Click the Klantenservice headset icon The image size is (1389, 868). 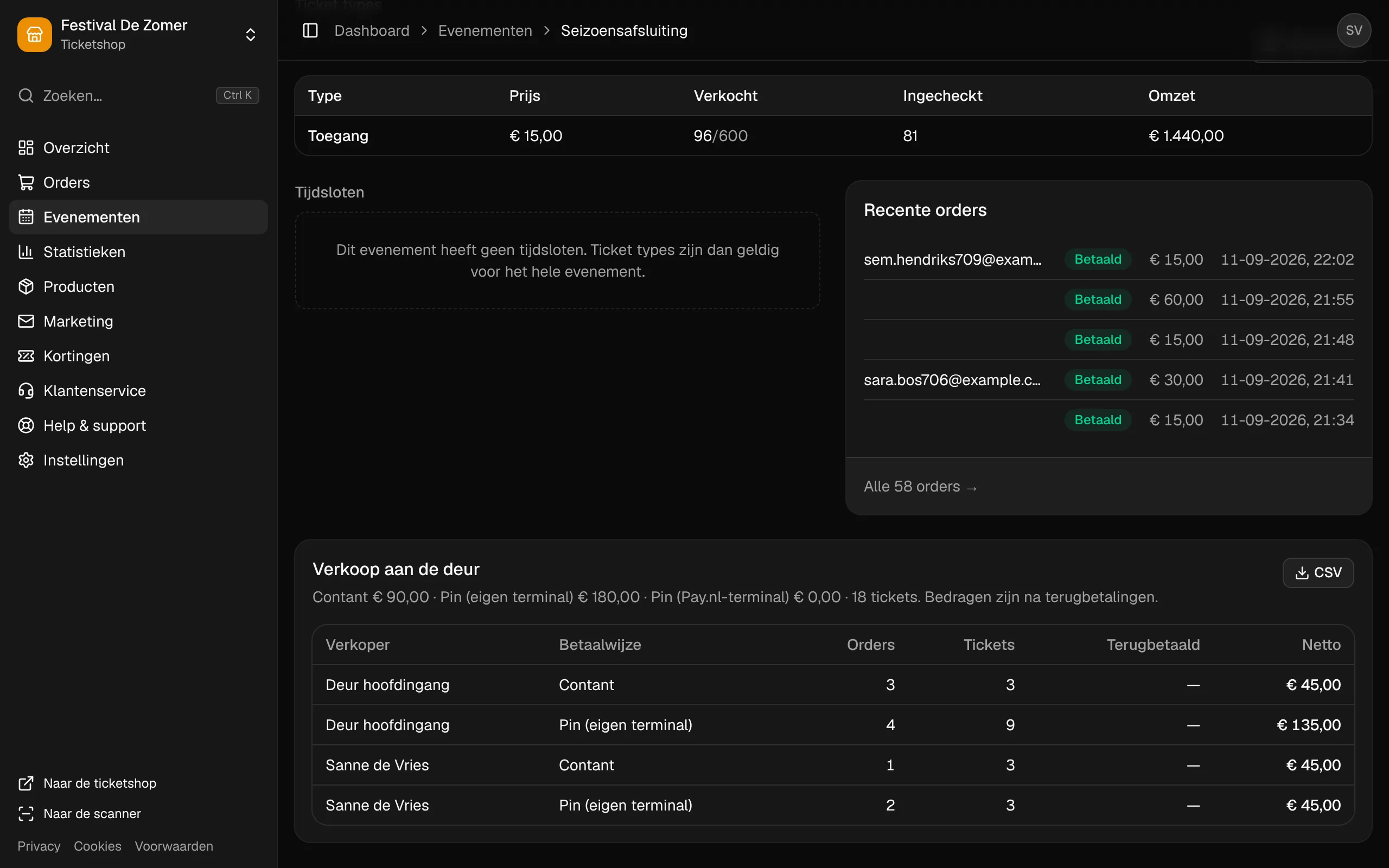point(26,391)
